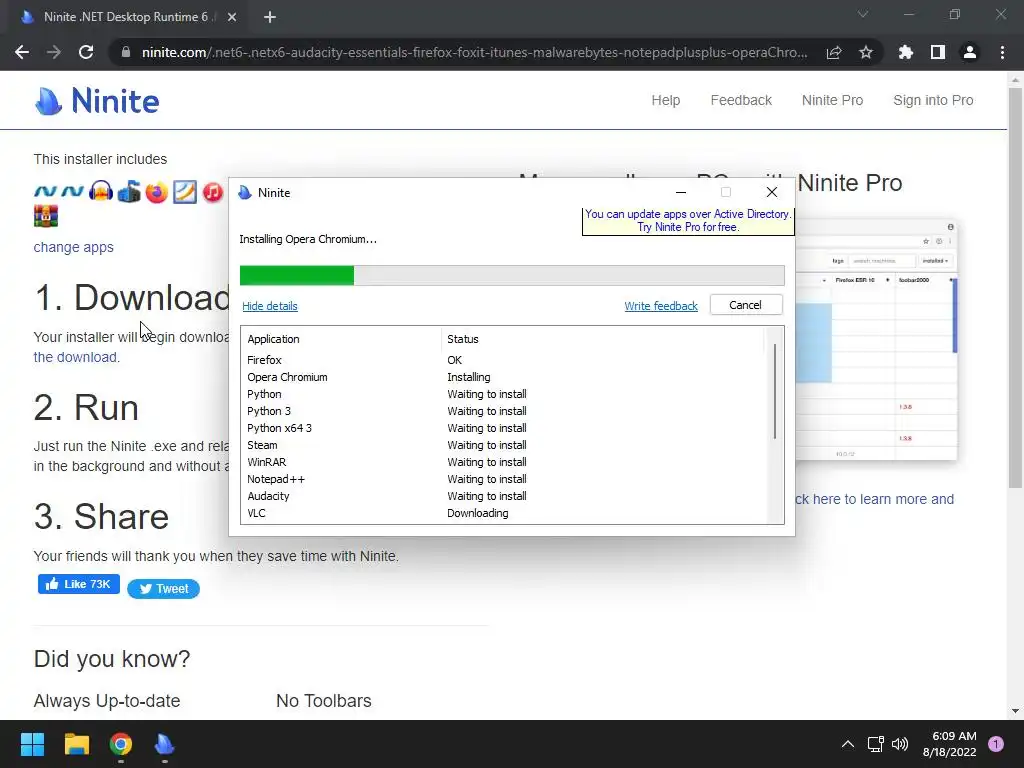The width and height of the screenshot is (1024, 768).
Task: Click the Tweet button
Action: (x=163, y=588)
